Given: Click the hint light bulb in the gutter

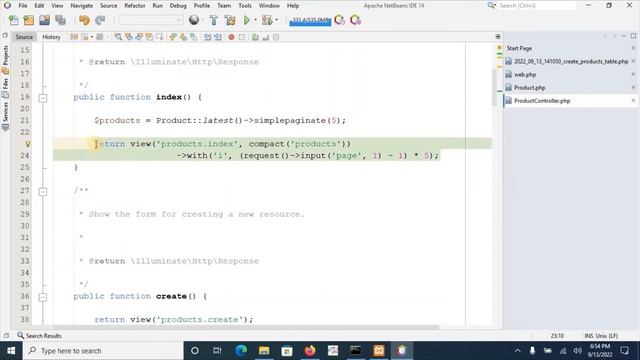Looking at the screenshot, I should coord(27,144).
